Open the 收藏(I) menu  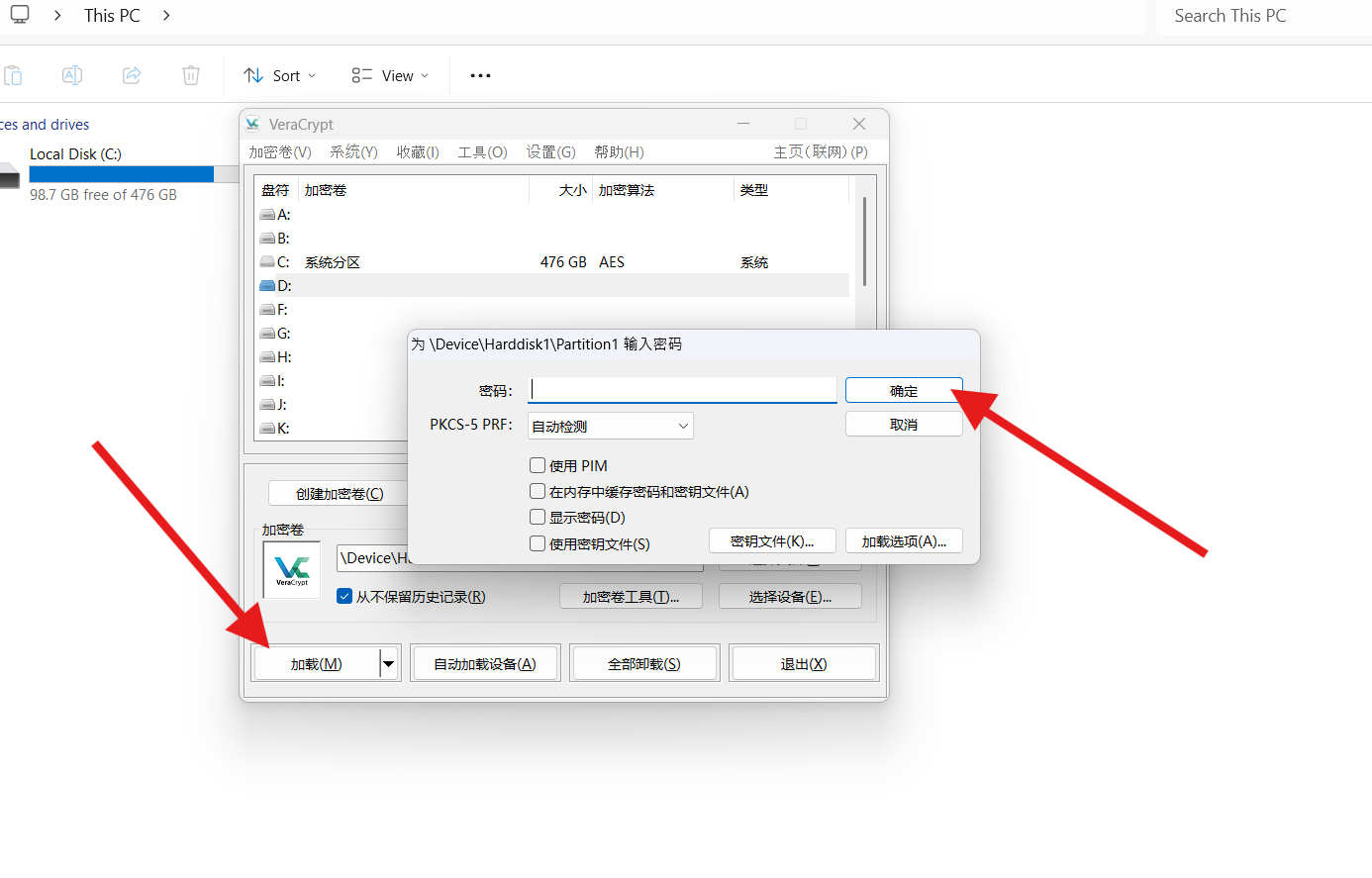click(418, 151)
